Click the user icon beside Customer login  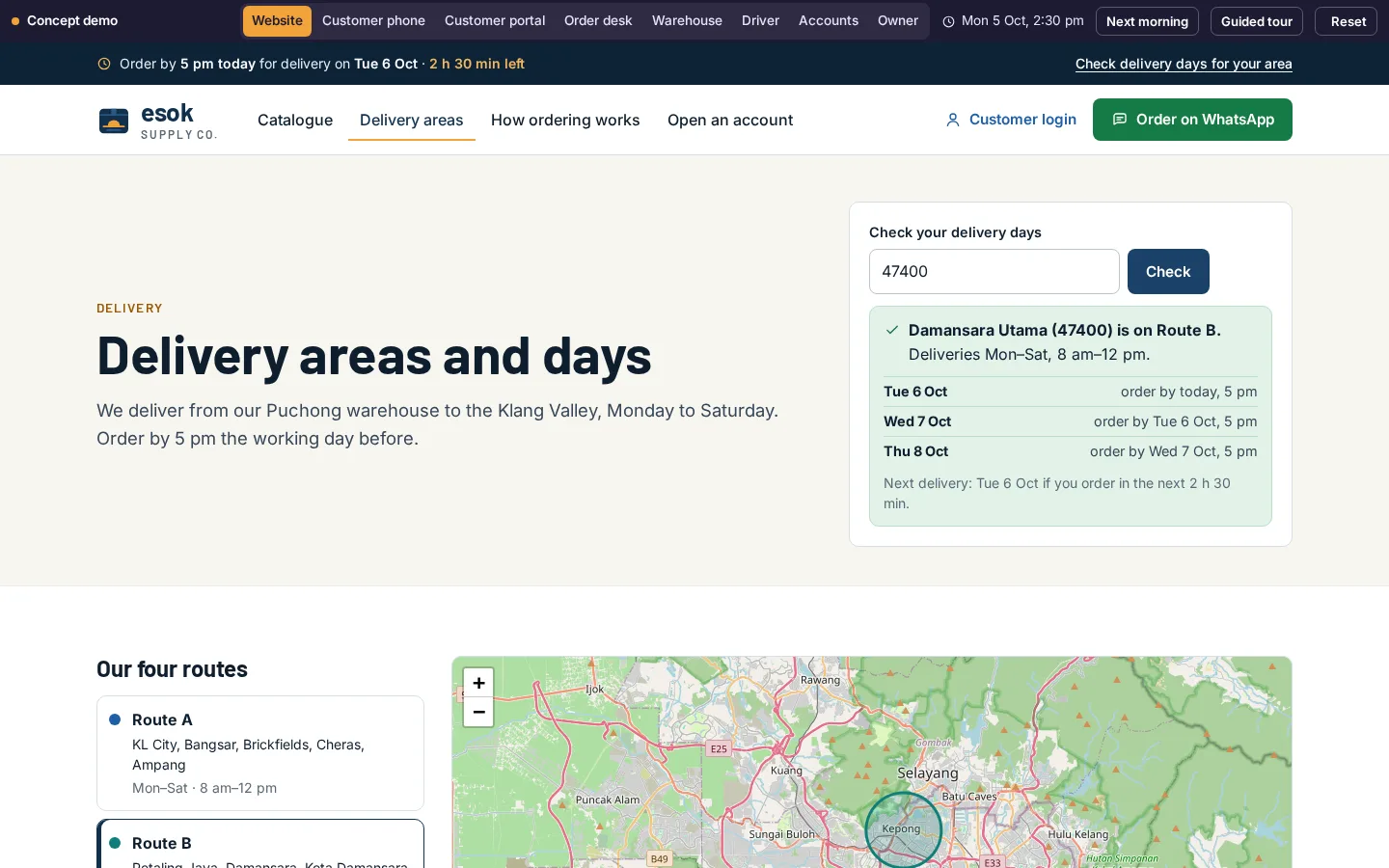click(953, 120)
